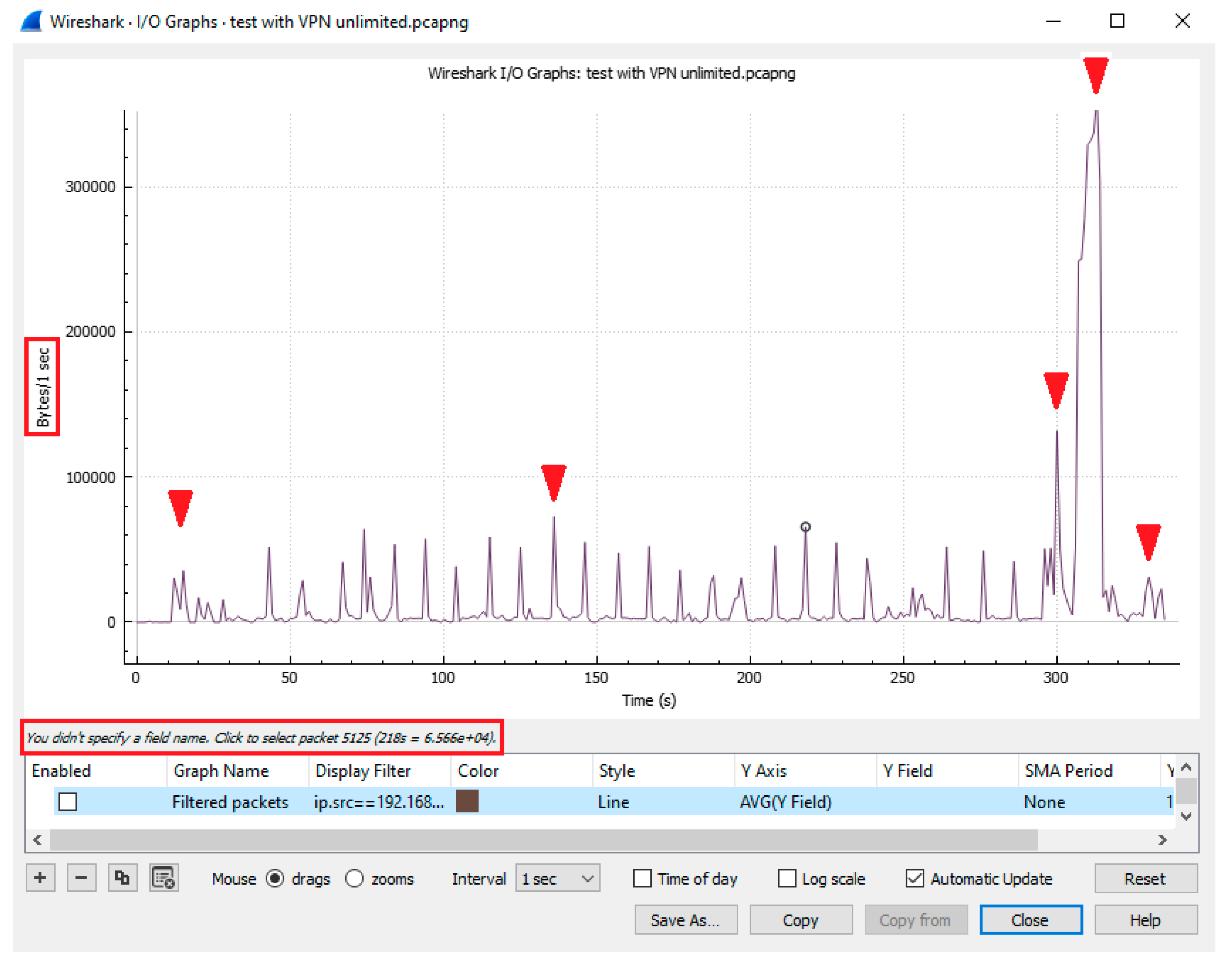Close the I/O Graphs dialog with Close button

(x=1031, y=920)
